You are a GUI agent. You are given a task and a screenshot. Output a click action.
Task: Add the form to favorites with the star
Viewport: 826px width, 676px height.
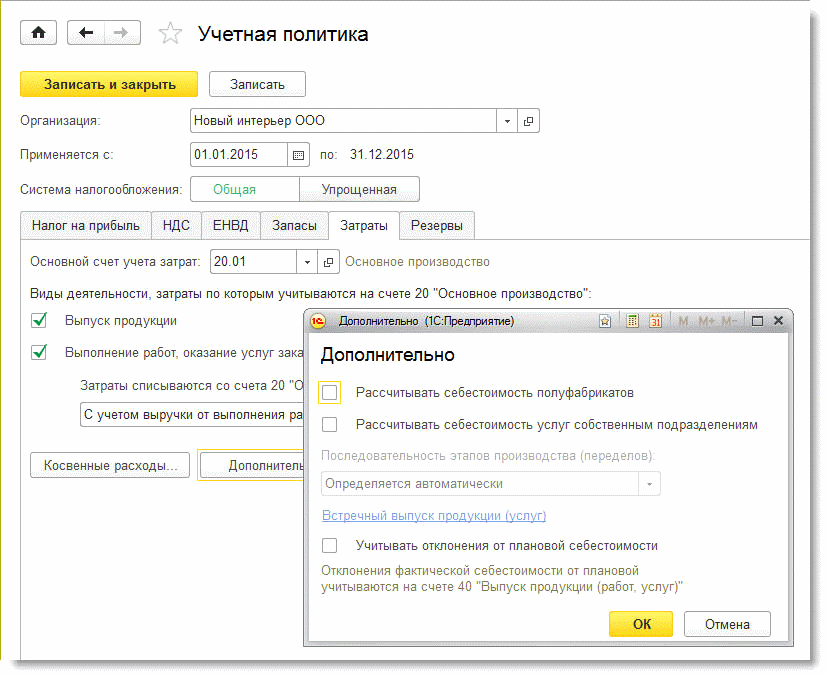[x=171, y=34]
